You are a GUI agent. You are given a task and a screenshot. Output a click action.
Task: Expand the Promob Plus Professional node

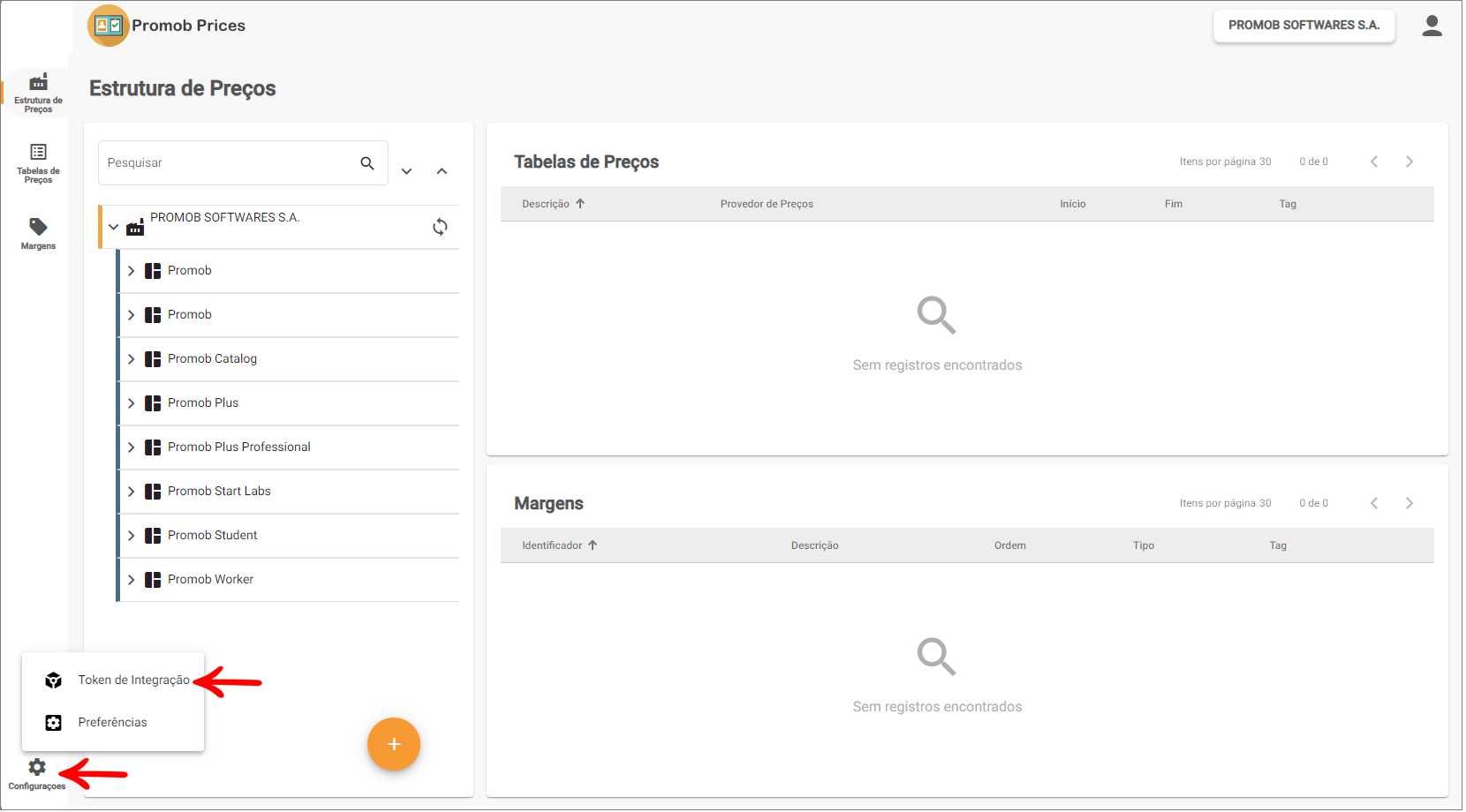pos(131,447)
